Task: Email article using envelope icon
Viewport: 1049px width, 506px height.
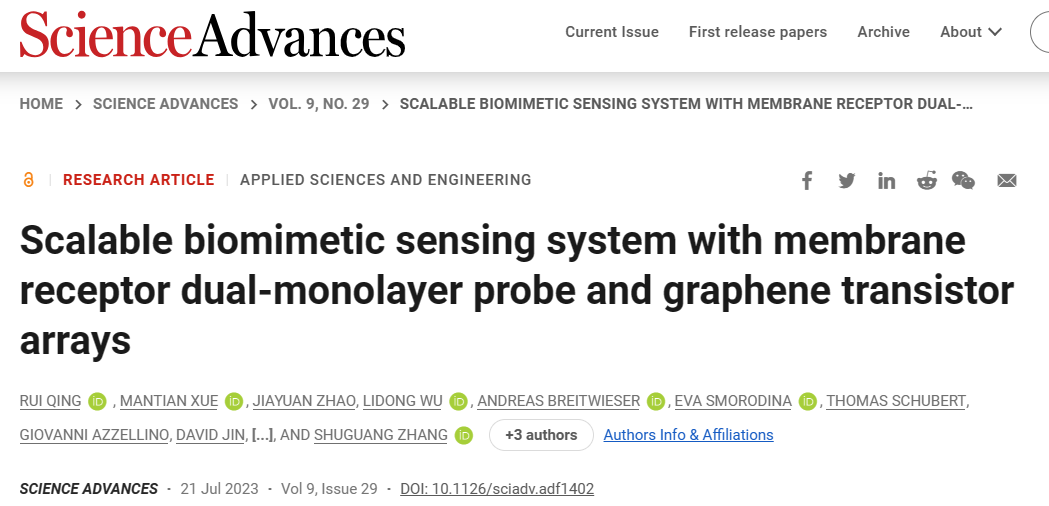Action: pos(1007,181)
